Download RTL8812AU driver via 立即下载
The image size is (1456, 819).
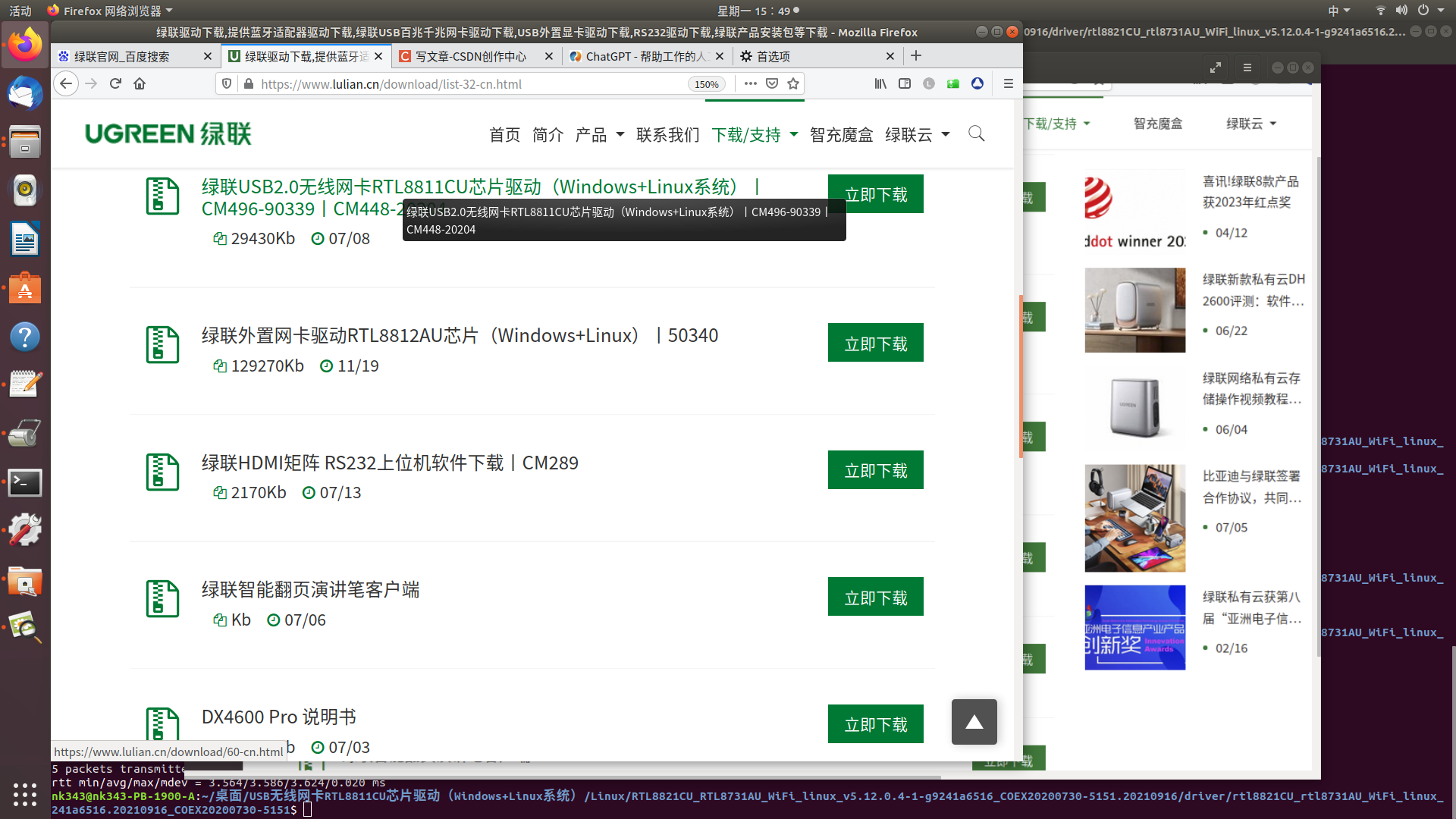click(876, 343)
